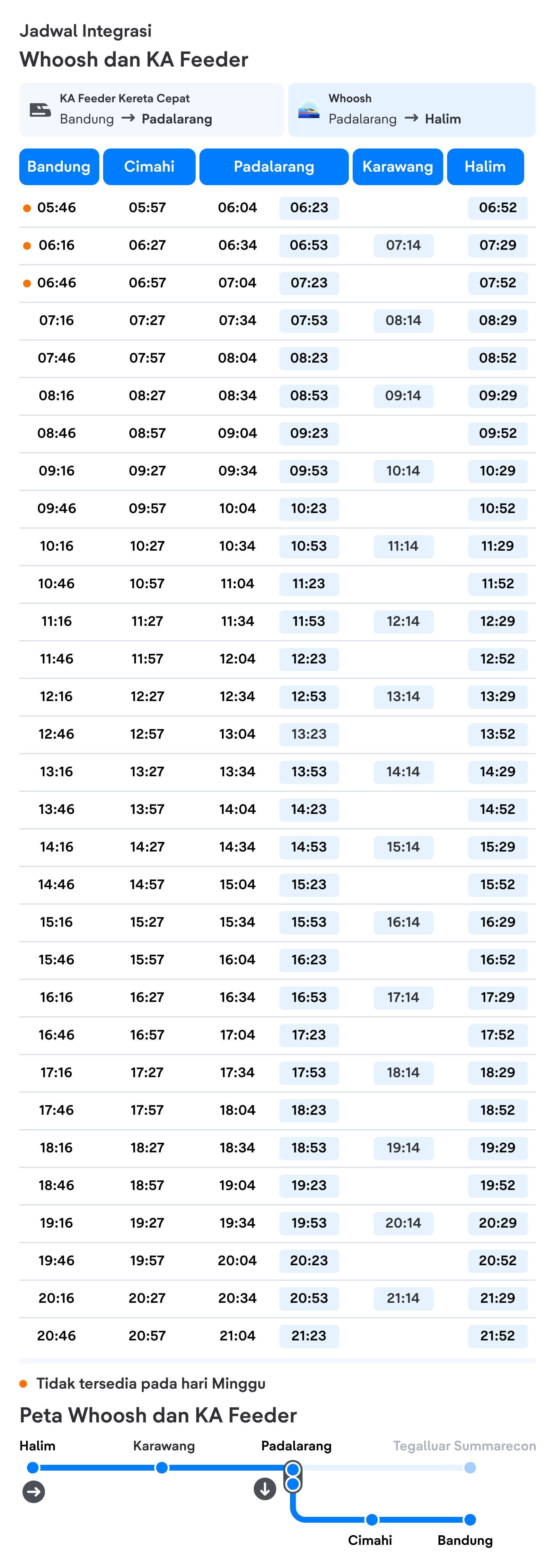Open the KA Feeder Bandung to Padalarang card

pyautogui.click(x=152, y=110)
